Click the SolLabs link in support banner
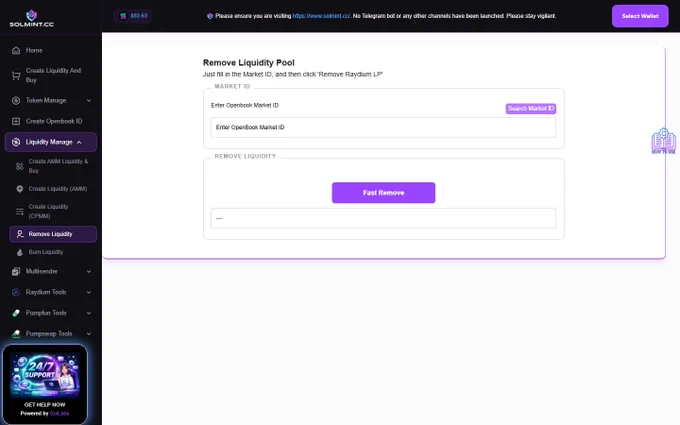Image resolution: width=680 pixels, height=425 pixels. (x=59, y=414)
